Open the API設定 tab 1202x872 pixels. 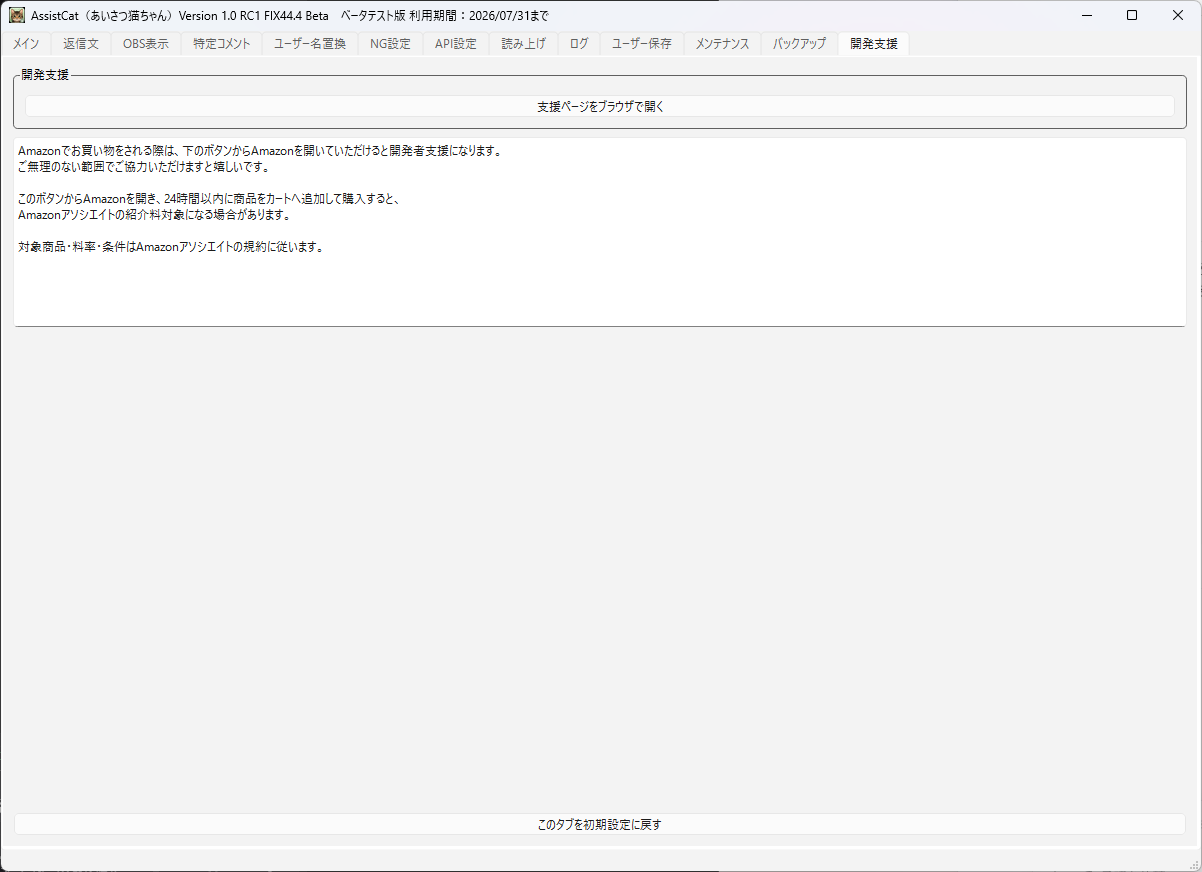click(456, 44)
